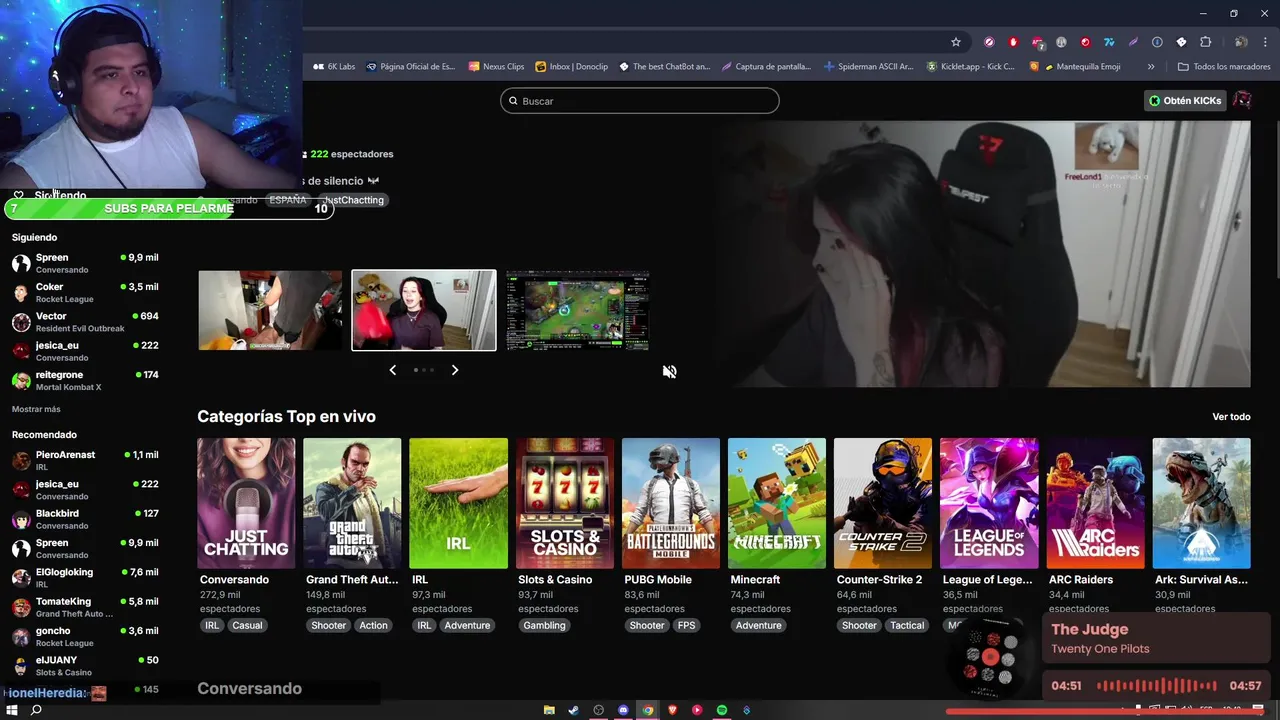Click the TomateKing channel avatar
Screen dimensions: 1280x720
pyautogui.click(x=21, y=608)
